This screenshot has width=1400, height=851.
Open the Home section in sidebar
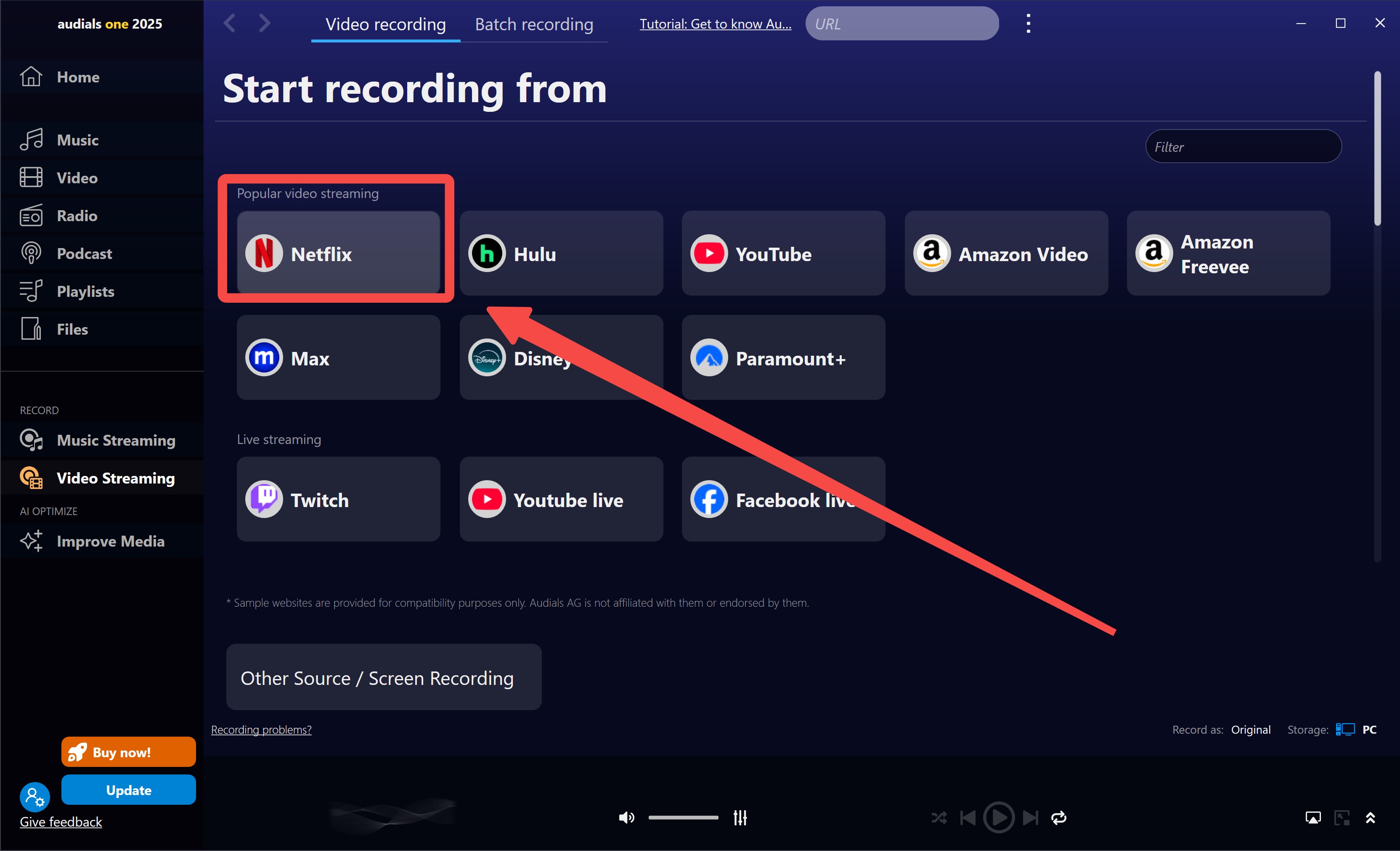click(102, 77)
